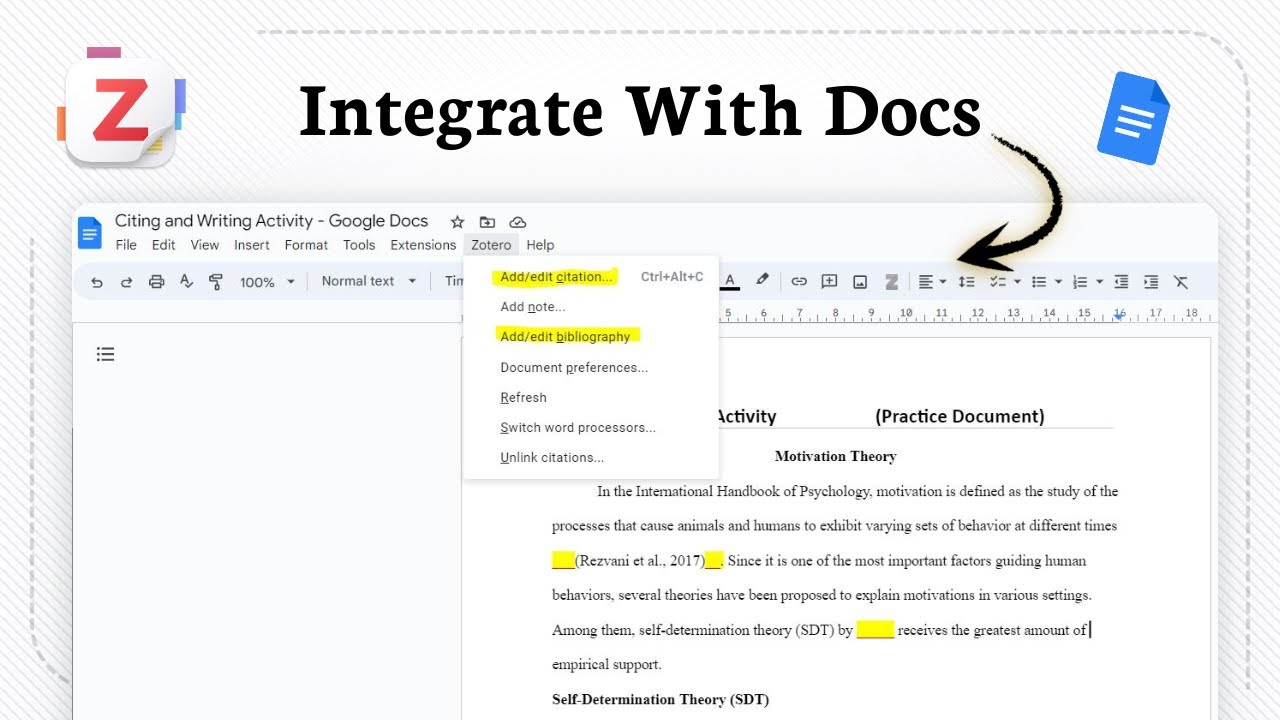This screenshot has width=1280, height=720.
Task: Open Google Docs home icon
Action: 90,233
